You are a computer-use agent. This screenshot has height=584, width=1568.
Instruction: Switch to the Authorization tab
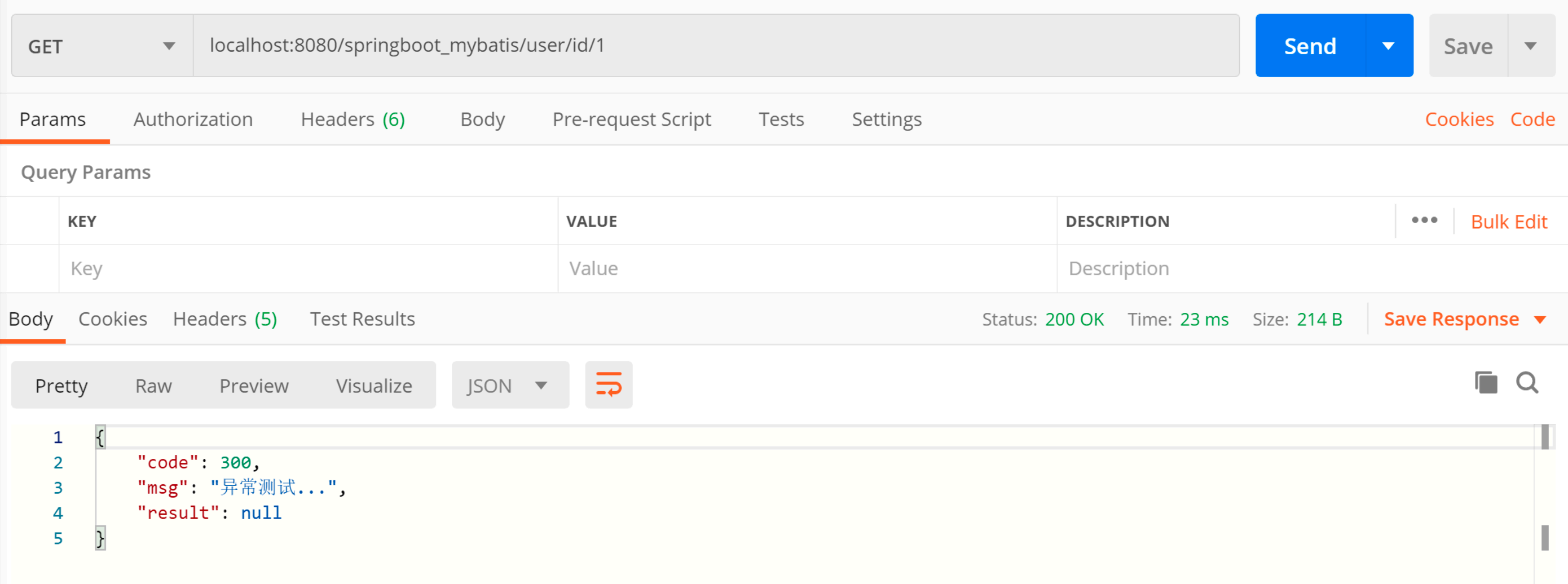click(193, 120)
